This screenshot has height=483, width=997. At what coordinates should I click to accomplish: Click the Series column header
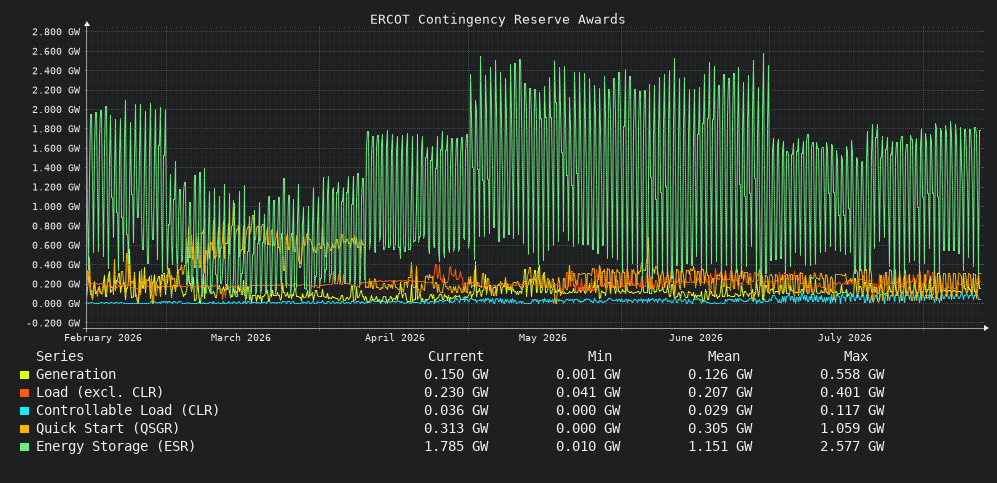(x=60, y=356)
